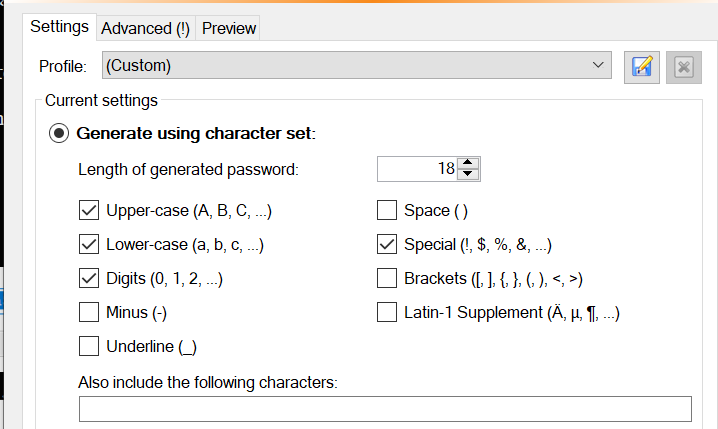Click the save profile pencil icon
This screenshot has width=718, height=429.
642,67
